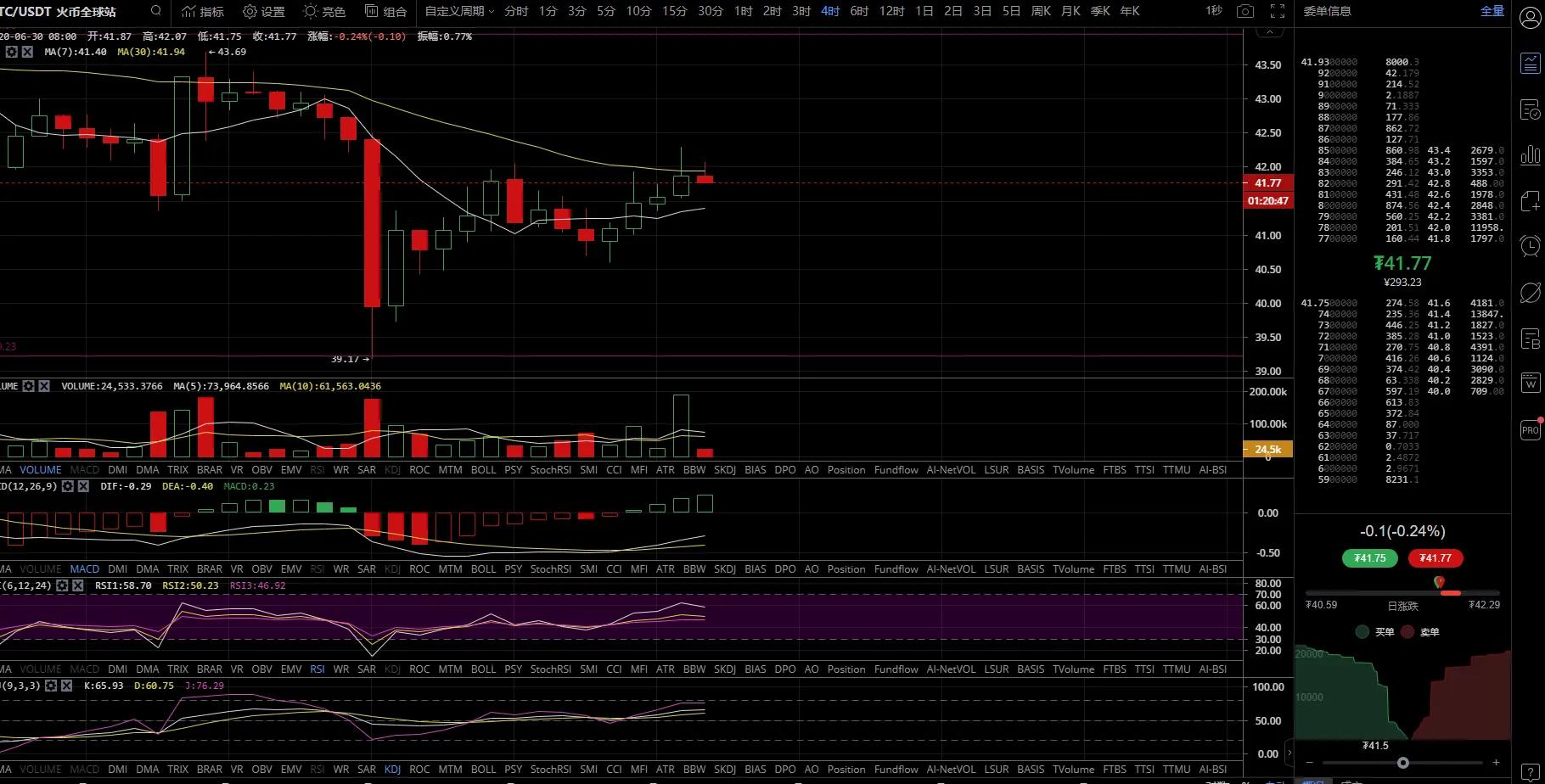1545x784 pixels.
Task: Select the 1秒 refresh interval
Action: point(1214,11)
